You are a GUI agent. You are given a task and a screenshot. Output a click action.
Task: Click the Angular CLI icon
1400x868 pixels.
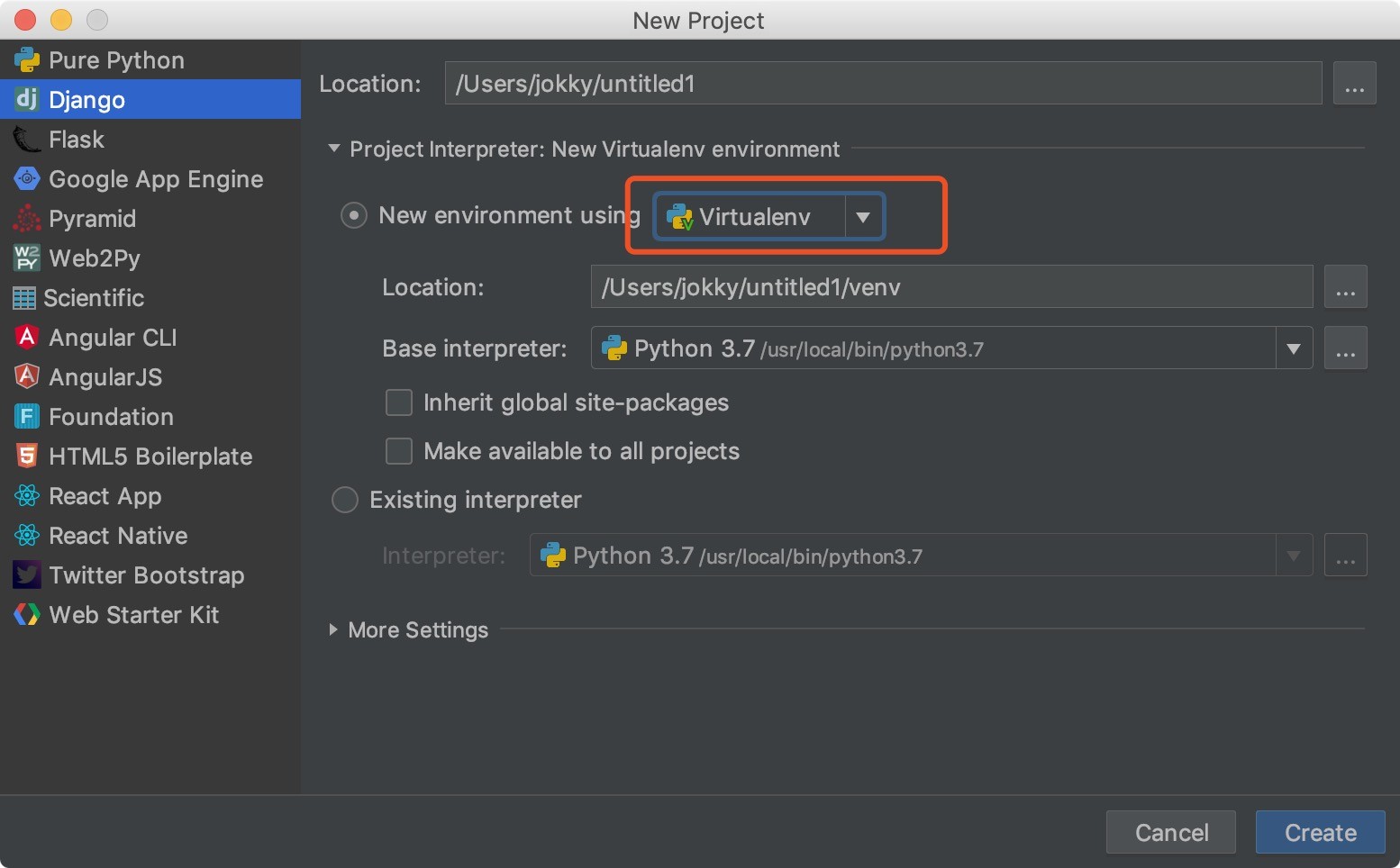(27, 338)
